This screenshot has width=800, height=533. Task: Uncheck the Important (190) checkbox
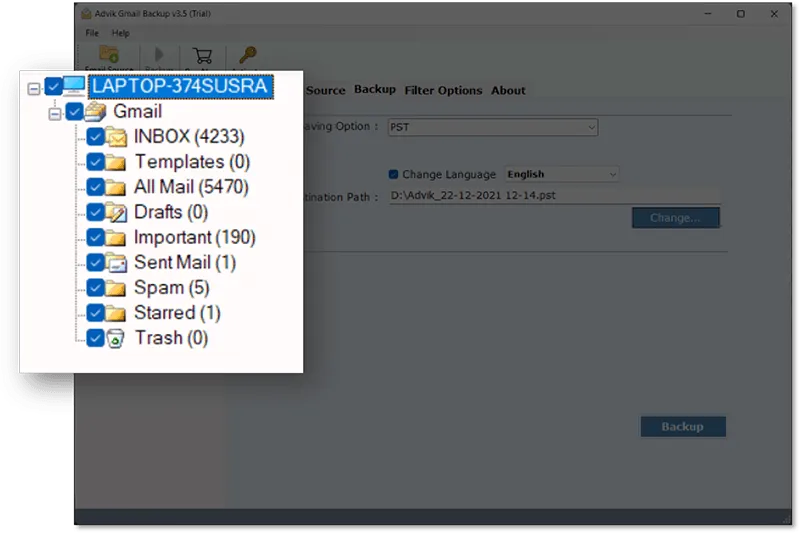95,237
